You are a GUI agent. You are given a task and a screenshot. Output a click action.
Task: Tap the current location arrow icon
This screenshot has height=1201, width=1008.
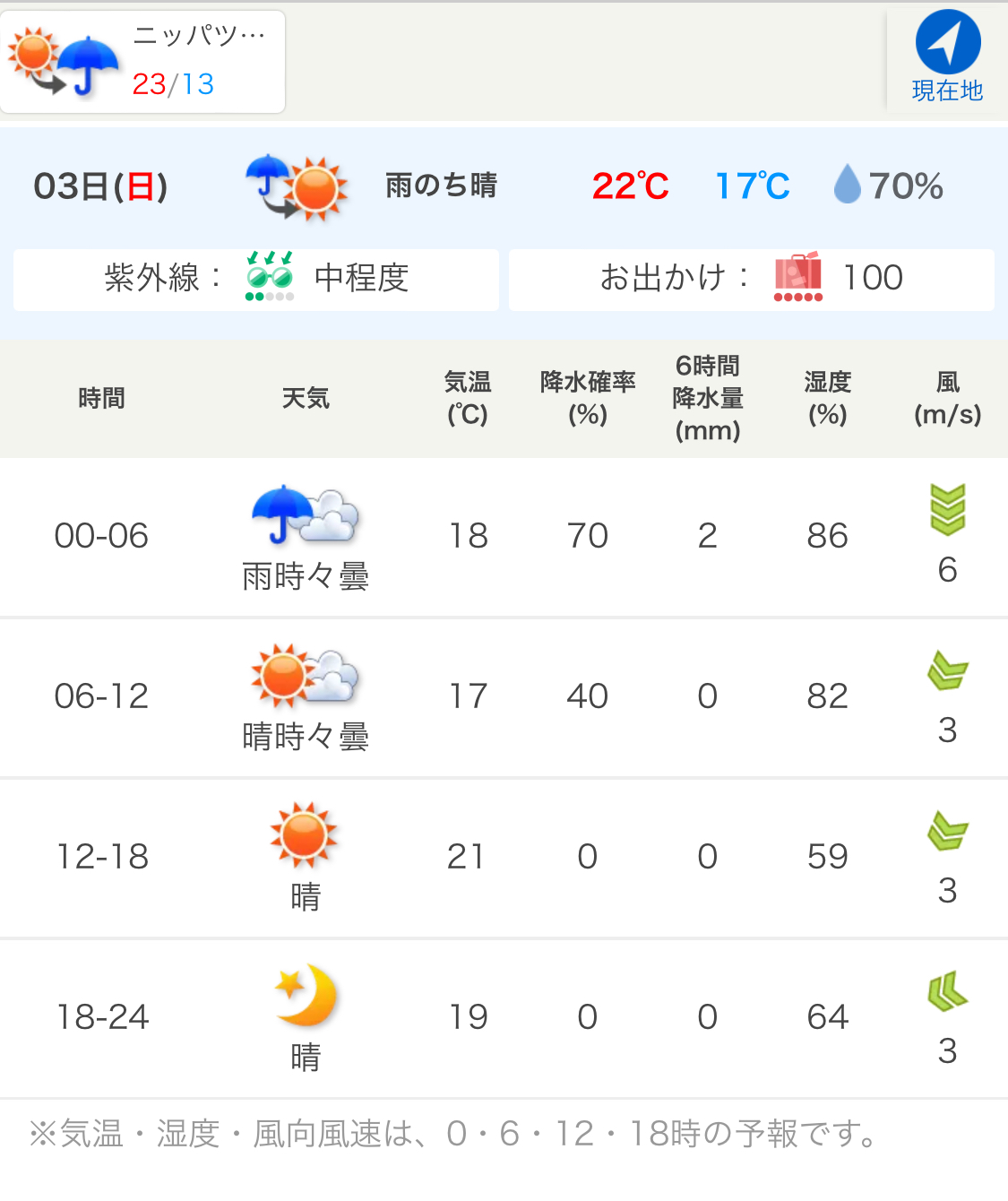[948, 42]
